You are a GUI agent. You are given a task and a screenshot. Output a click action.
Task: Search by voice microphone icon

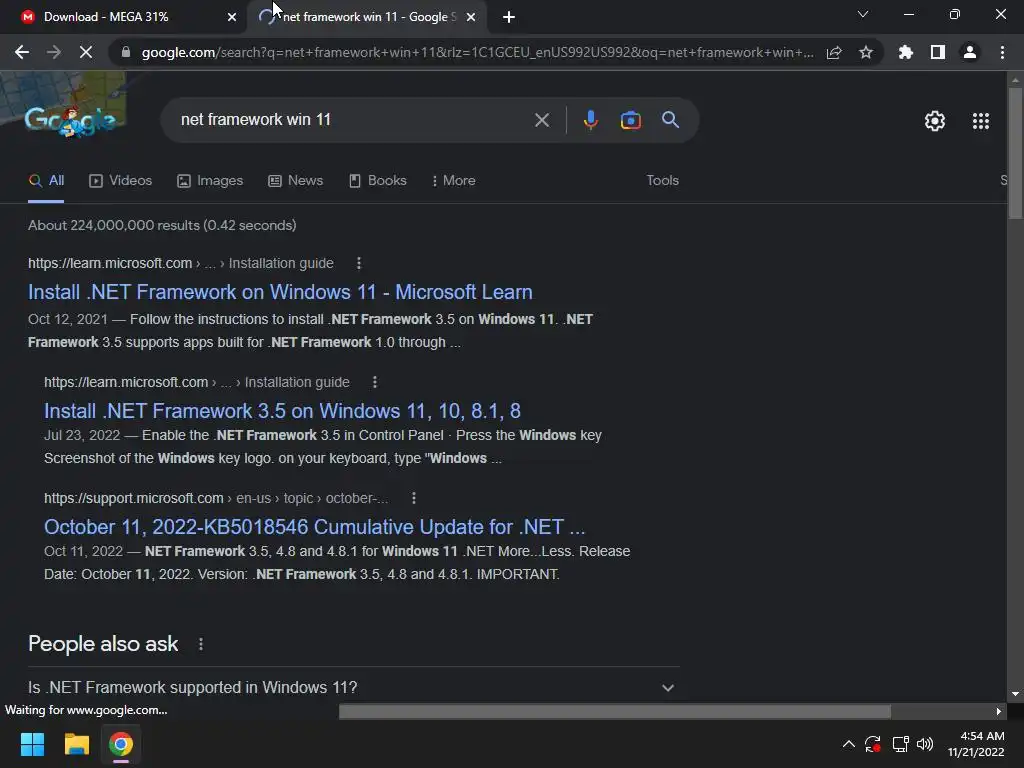[590, 120]
